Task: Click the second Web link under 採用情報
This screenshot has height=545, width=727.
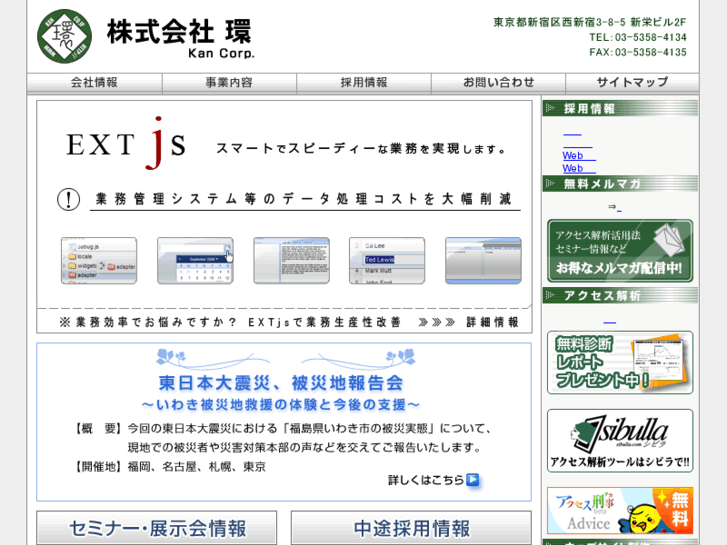Action: pyautogui.click(x=579, y=168)
